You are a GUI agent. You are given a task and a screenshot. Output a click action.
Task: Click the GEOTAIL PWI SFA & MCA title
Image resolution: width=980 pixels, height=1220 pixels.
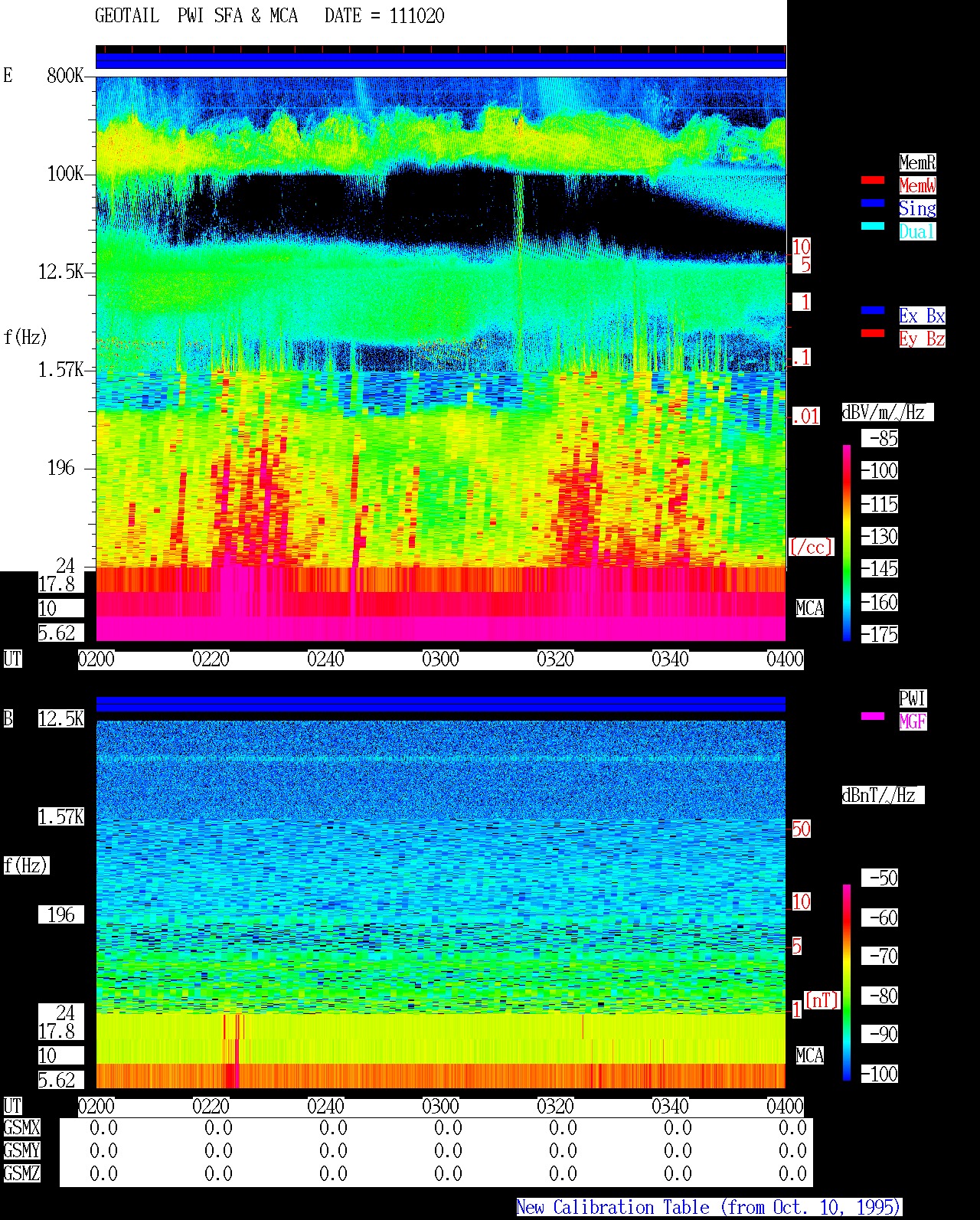pyautogui.click(x=197, y=16)
